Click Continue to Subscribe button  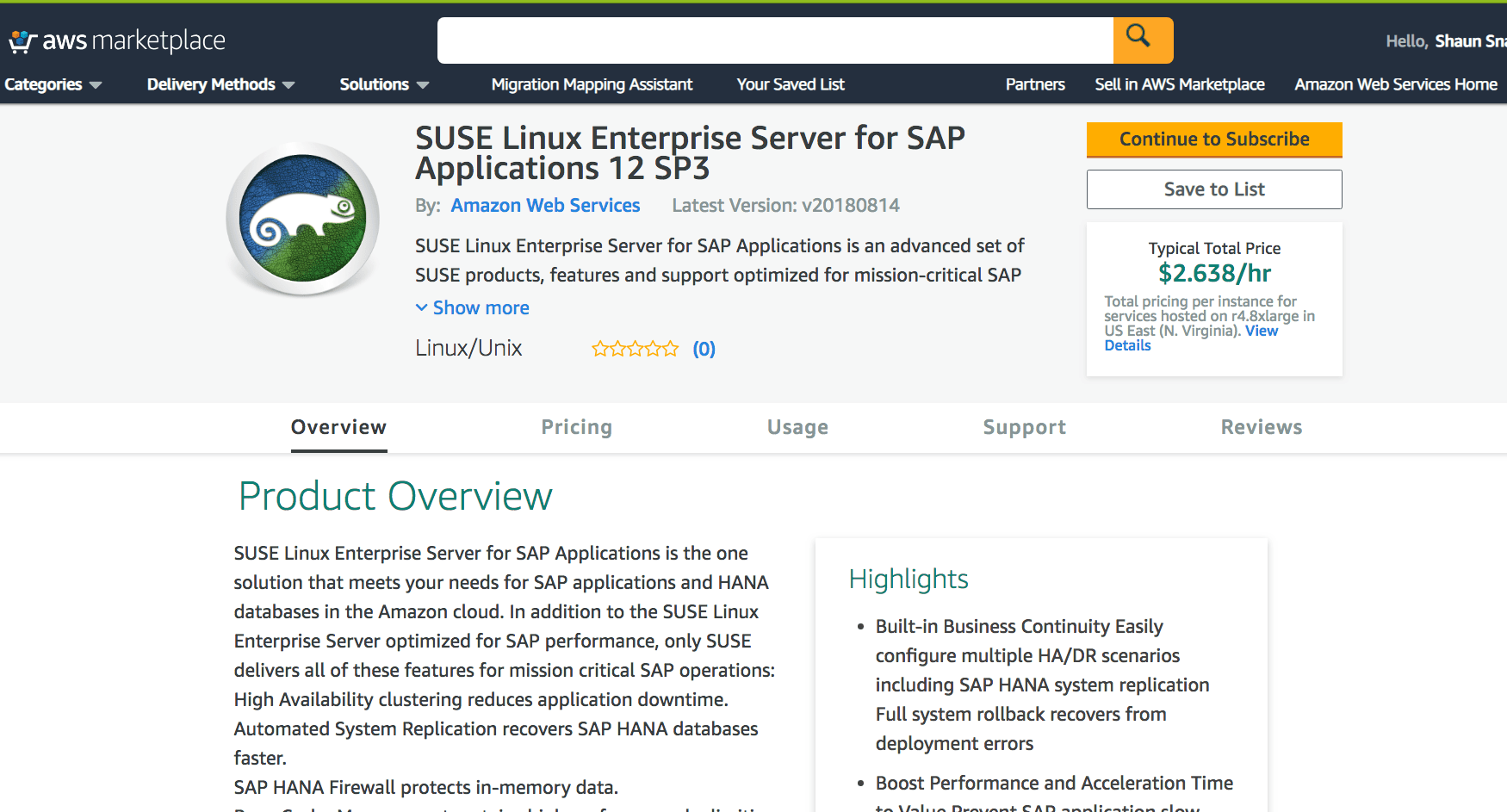[x=1214, y=139]
